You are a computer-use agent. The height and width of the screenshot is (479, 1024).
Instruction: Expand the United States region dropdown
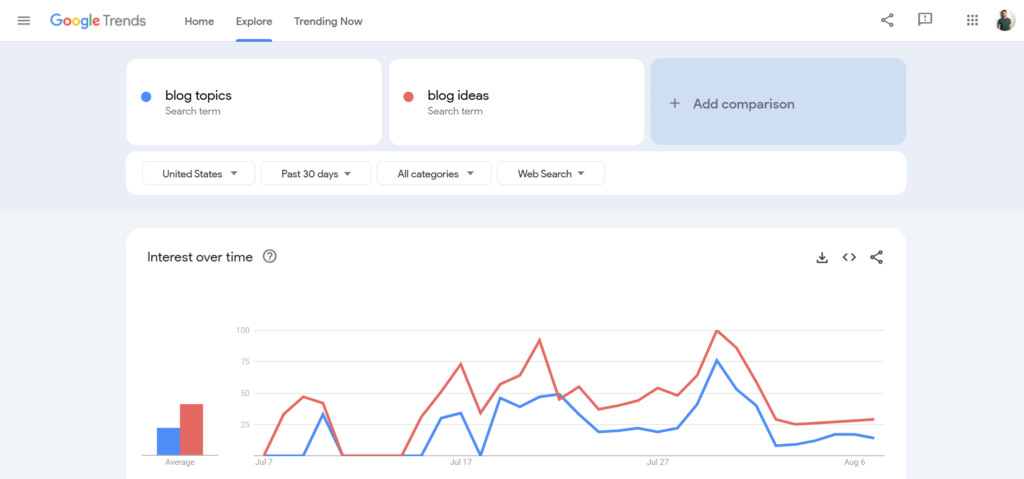(x=199, y=174)
